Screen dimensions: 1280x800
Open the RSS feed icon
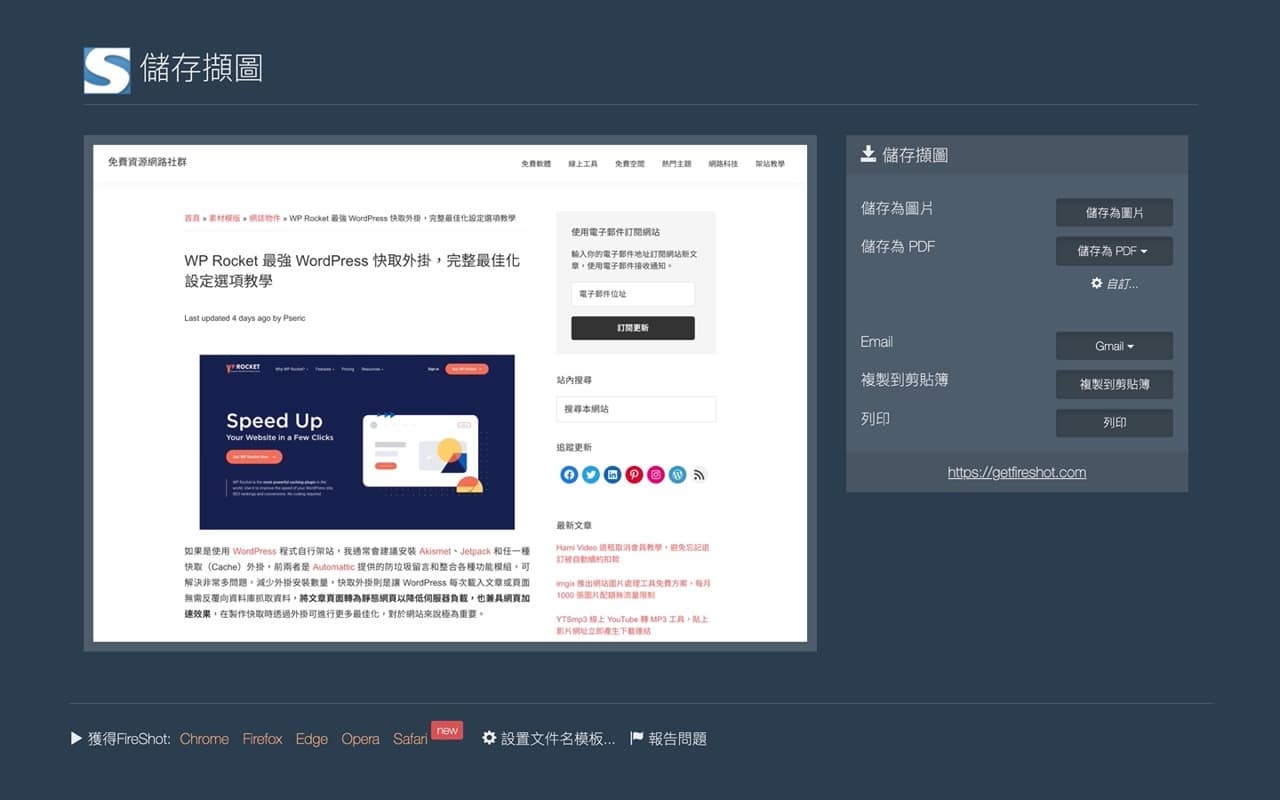[699, 474]
